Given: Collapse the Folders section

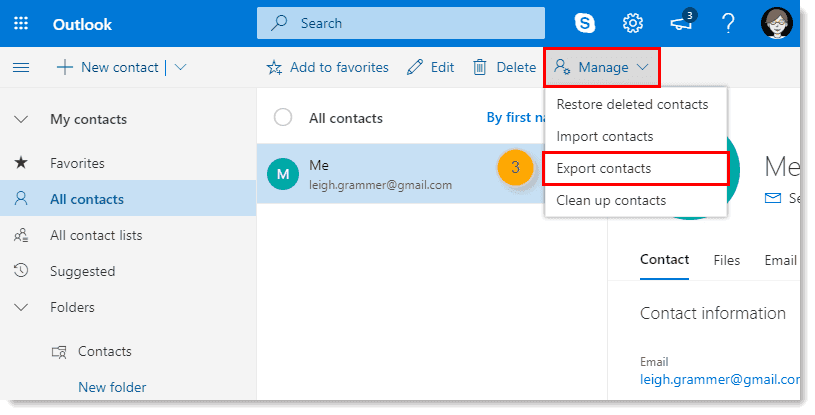Looking at the screenshot, I should (x=21, y=307).
